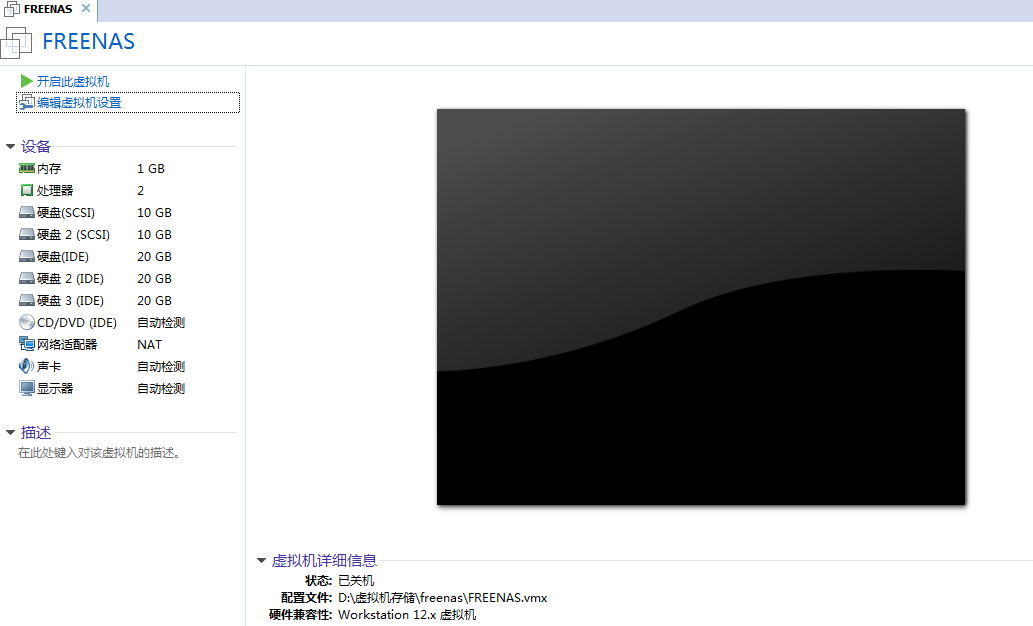Click the processor count value 2

point(140,190)
